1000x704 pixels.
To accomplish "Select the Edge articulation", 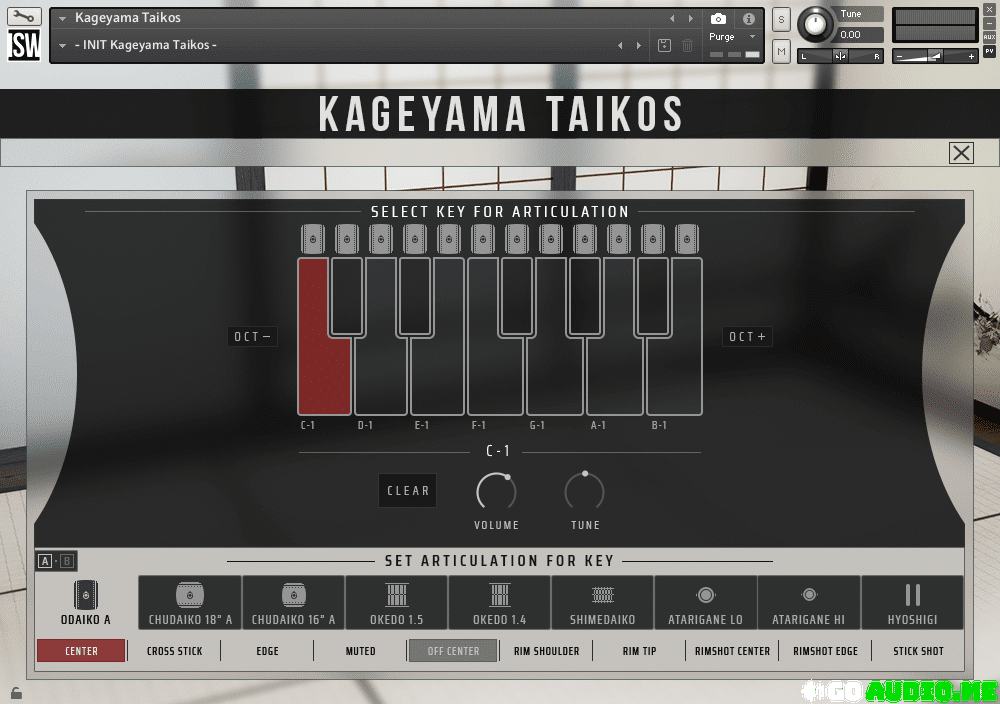I will pyautogui.click(x=267, y=651).
